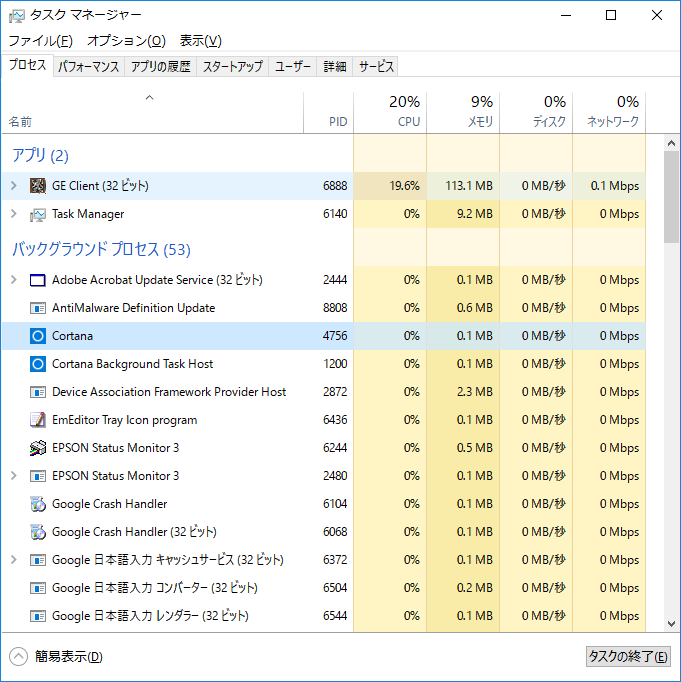Click the scrollbar up arrow
The width and height of the screenshot is (681, 682).
671,143
